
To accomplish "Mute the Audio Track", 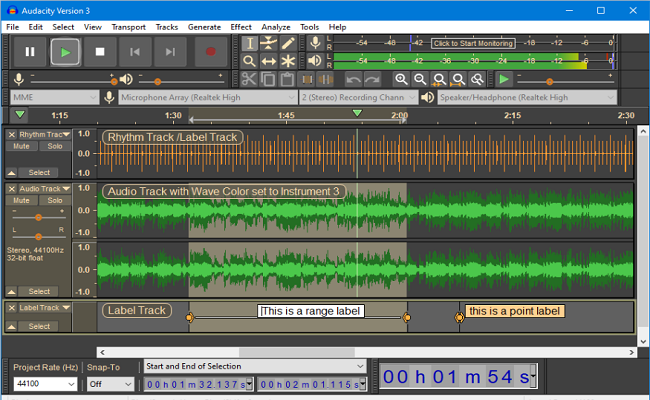I will coord(21,200).
